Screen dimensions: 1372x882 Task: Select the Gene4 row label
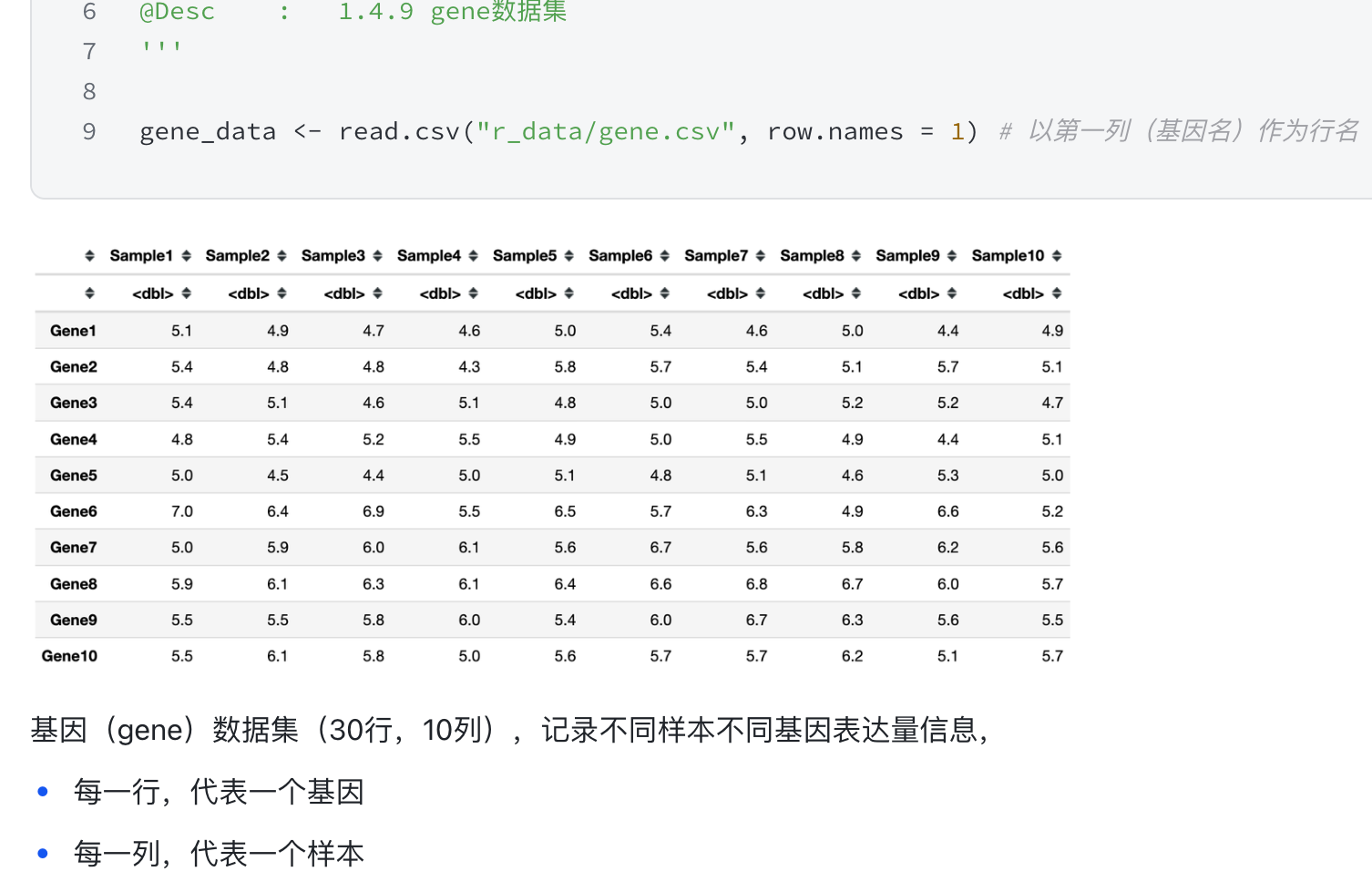click(73, 439)
